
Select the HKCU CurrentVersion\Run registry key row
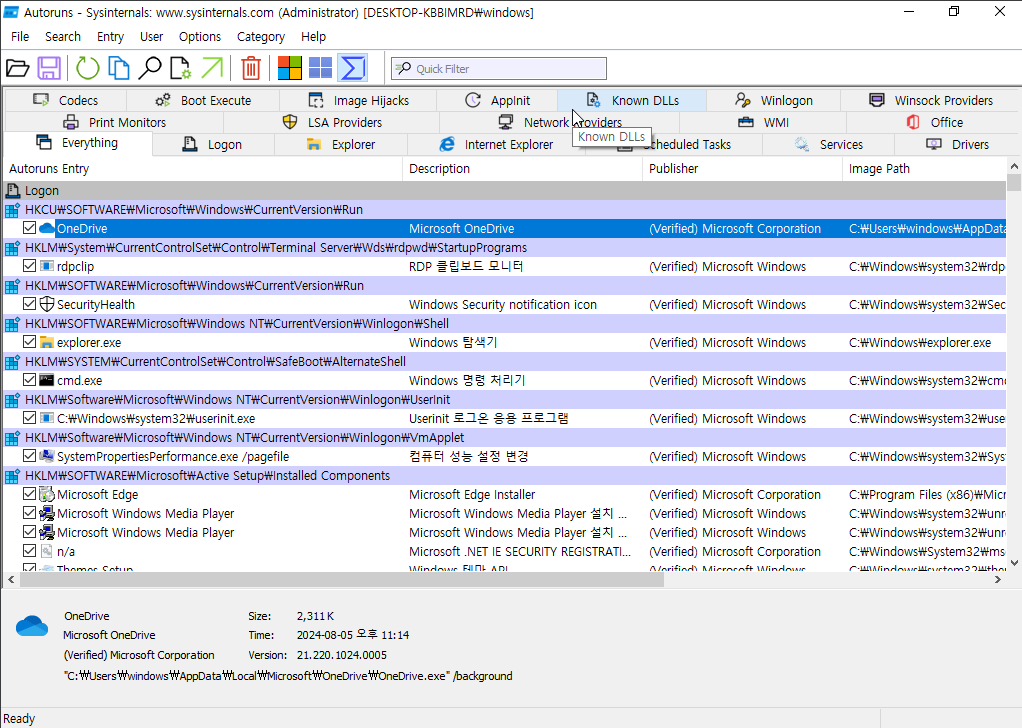tap(505, 210)
